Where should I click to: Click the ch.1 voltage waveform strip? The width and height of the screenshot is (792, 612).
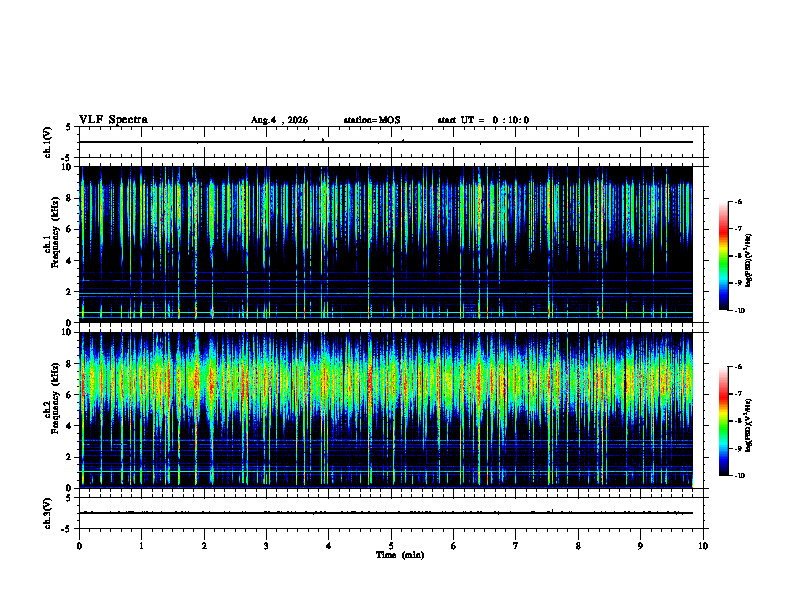[x=391, y=142]
